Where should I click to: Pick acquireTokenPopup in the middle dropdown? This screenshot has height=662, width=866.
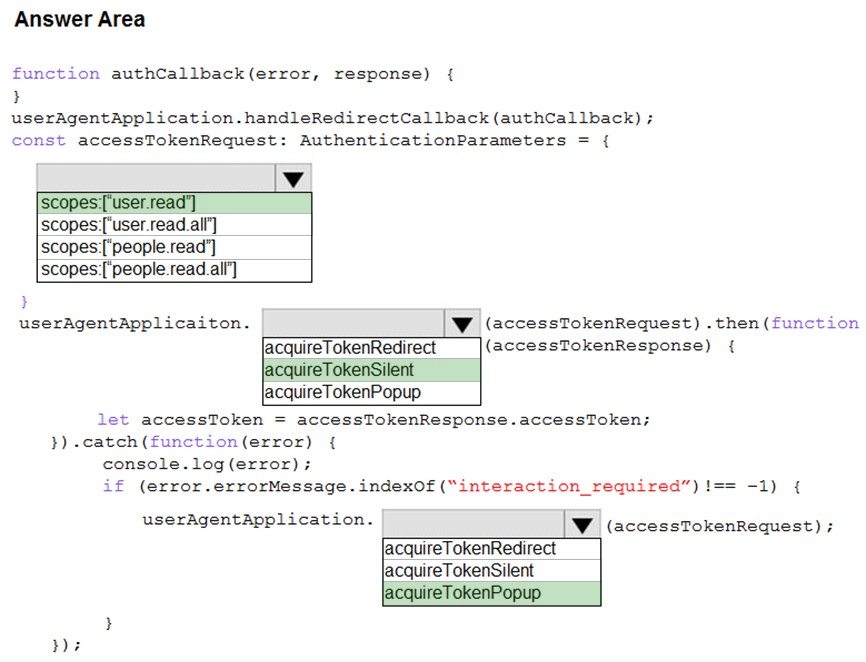tap(371, 393)
